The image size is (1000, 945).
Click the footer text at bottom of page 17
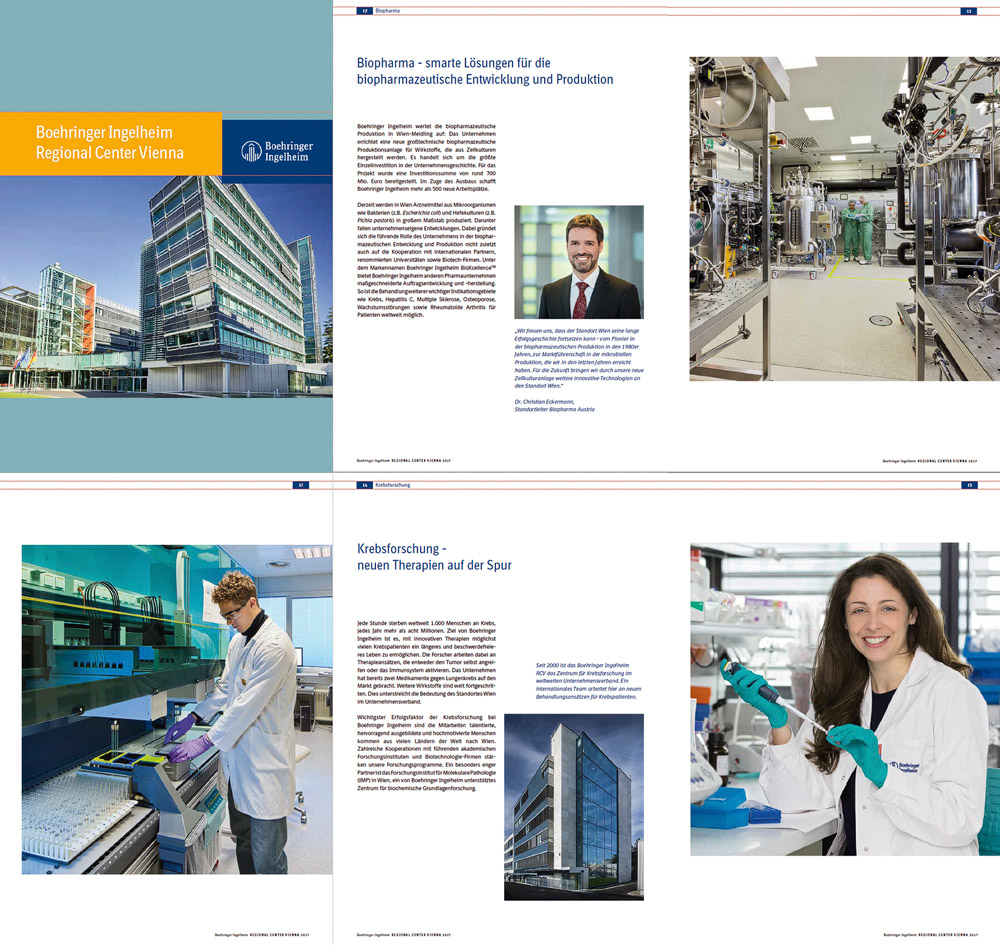[261, 935]
